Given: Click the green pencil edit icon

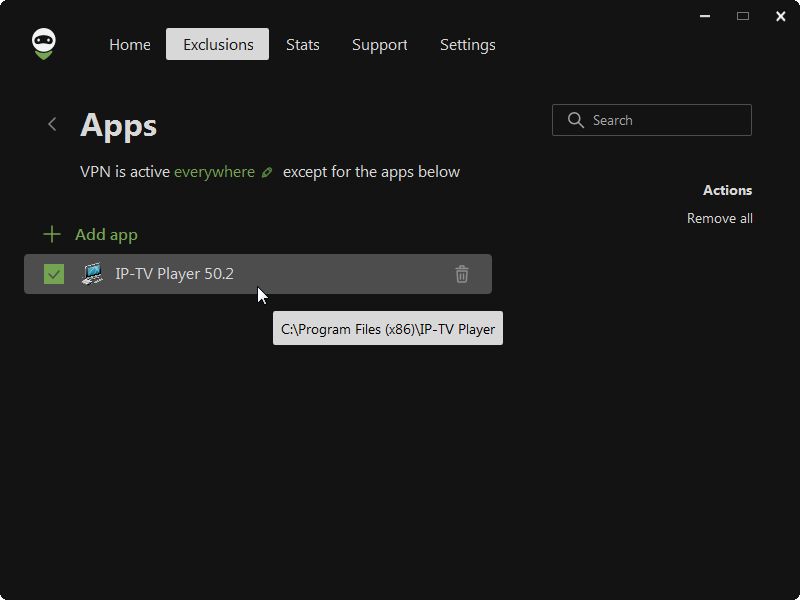Looking at the screenshot, I should tap(267, 172).
